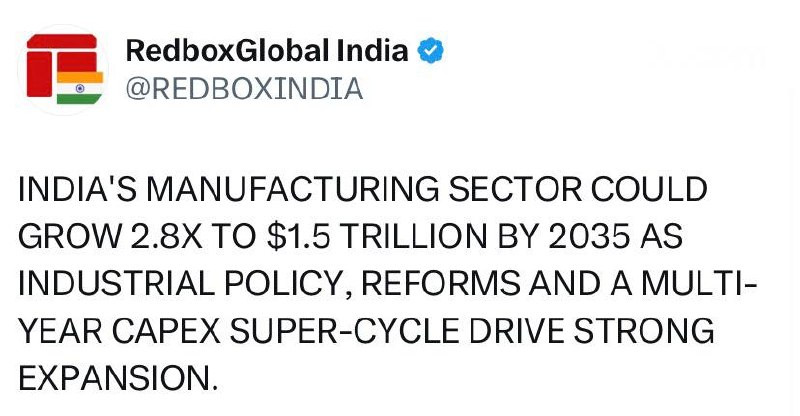Image resolution: width=800 pixels, height=416 pixels.
Task: Click the phrase SUPER-CYCLE in the tweet
Action: (x=344, y=331)
